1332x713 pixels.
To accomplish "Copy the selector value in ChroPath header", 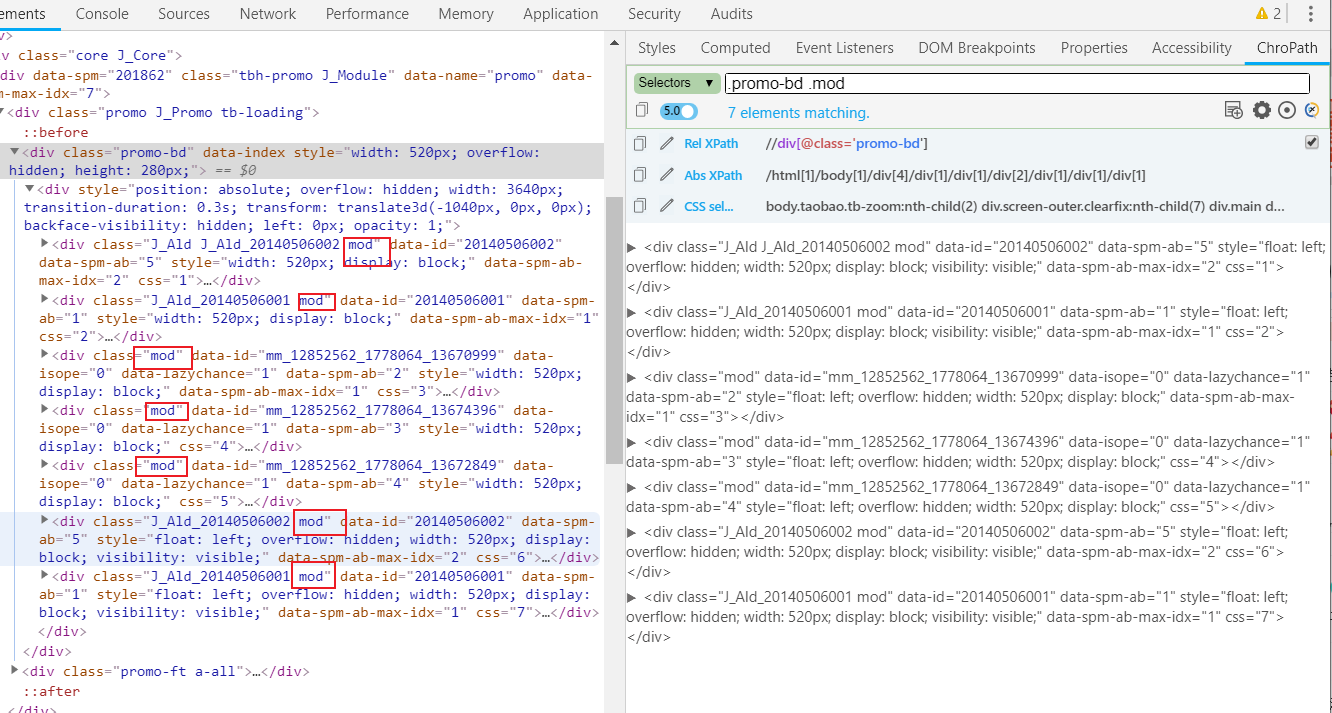I will click(642, 110).
